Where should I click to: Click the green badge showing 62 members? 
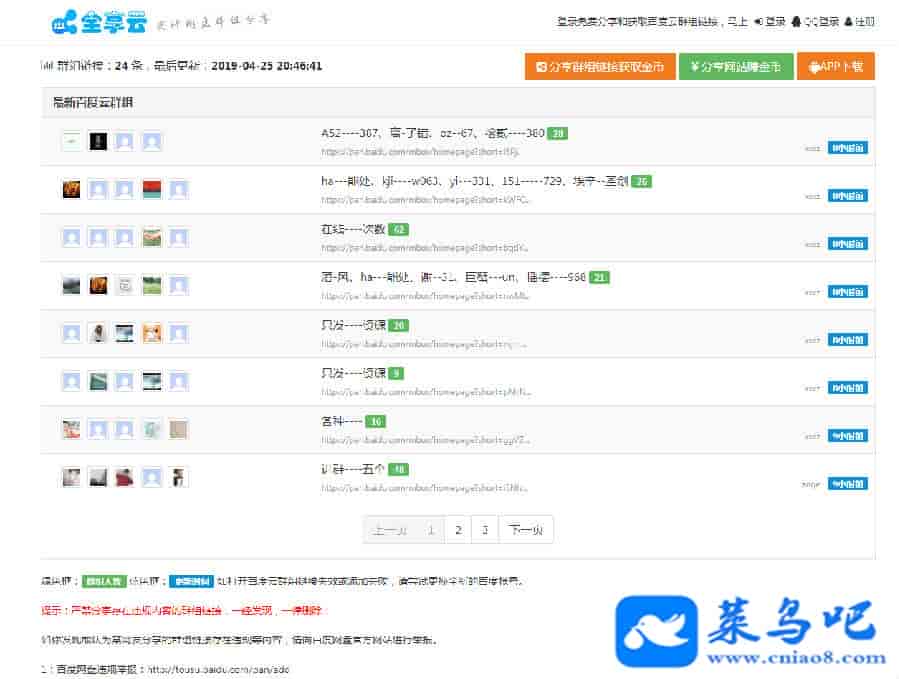[x=399, y=229]
